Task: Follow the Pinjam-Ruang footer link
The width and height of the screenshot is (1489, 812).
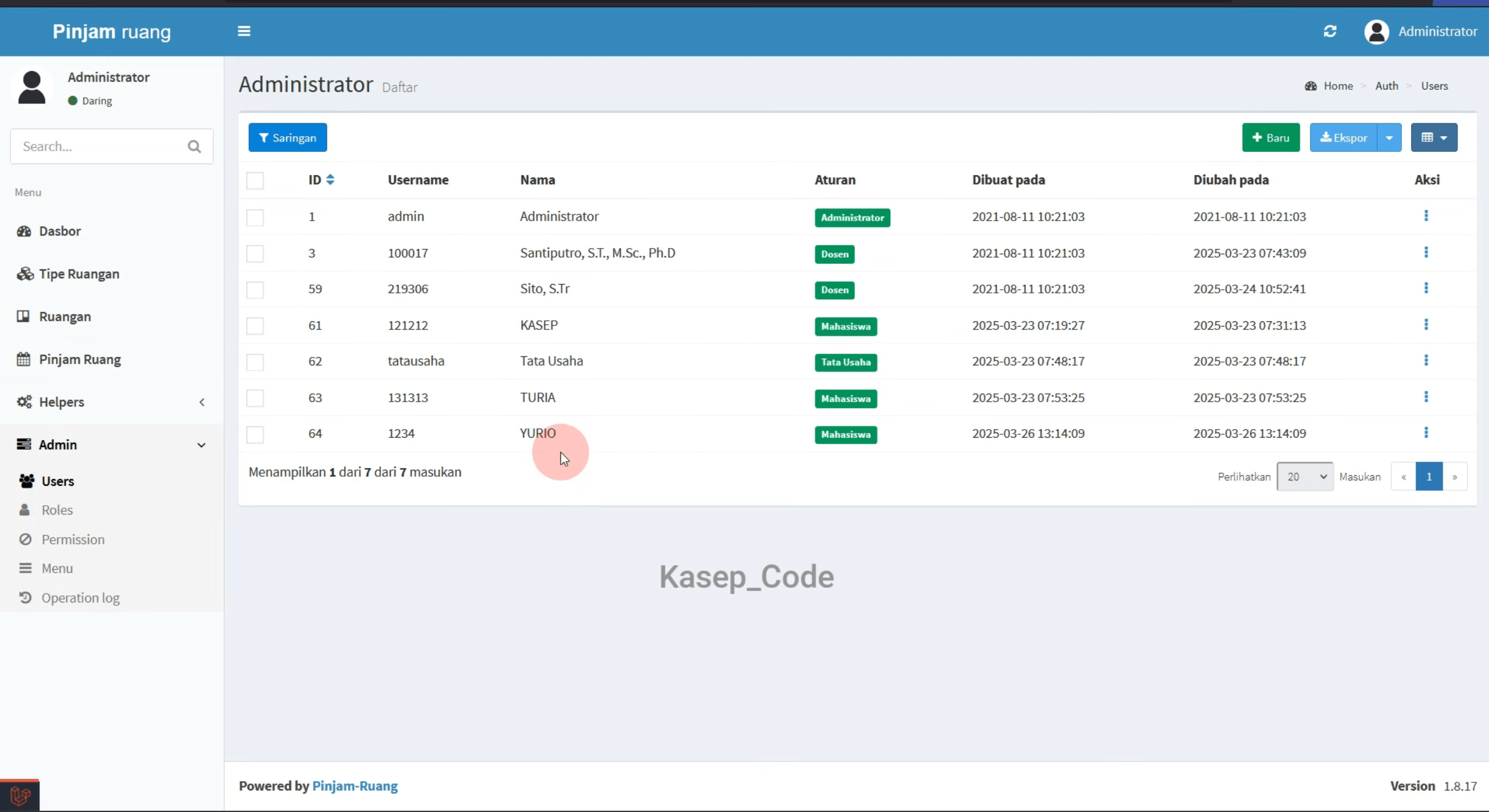Action: pyautogui.click(x=355, y=786)
